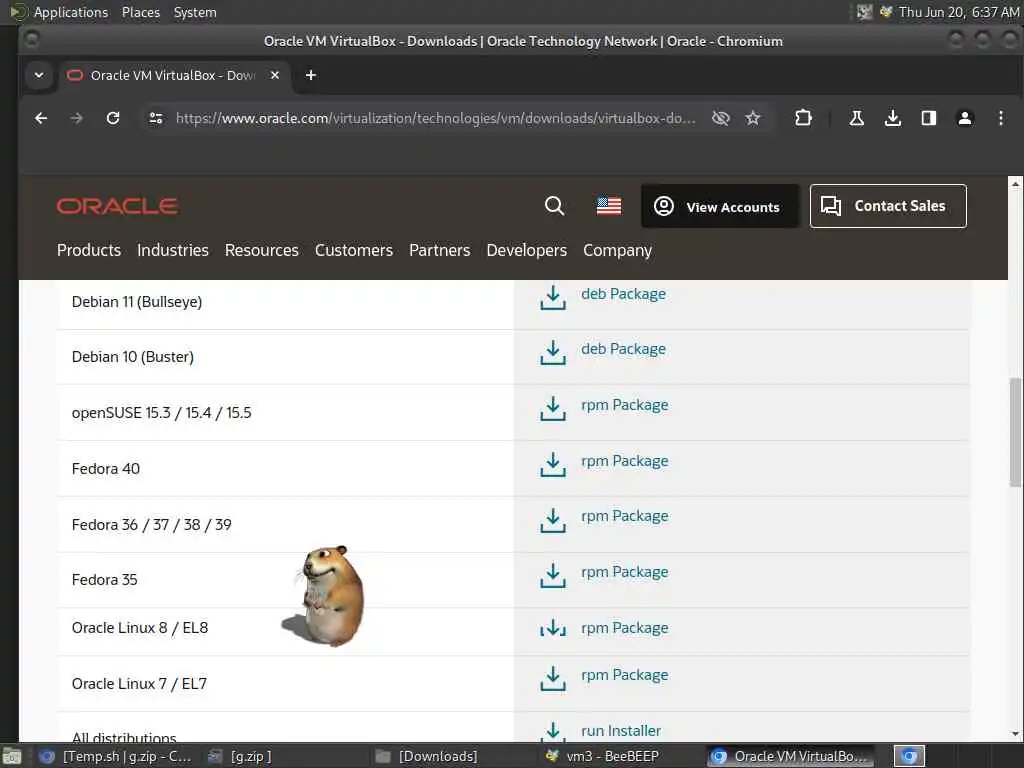1024x768 pixels.
Task: Select the Oracle VM VirtualBox tab
Action: click(172, 75)
